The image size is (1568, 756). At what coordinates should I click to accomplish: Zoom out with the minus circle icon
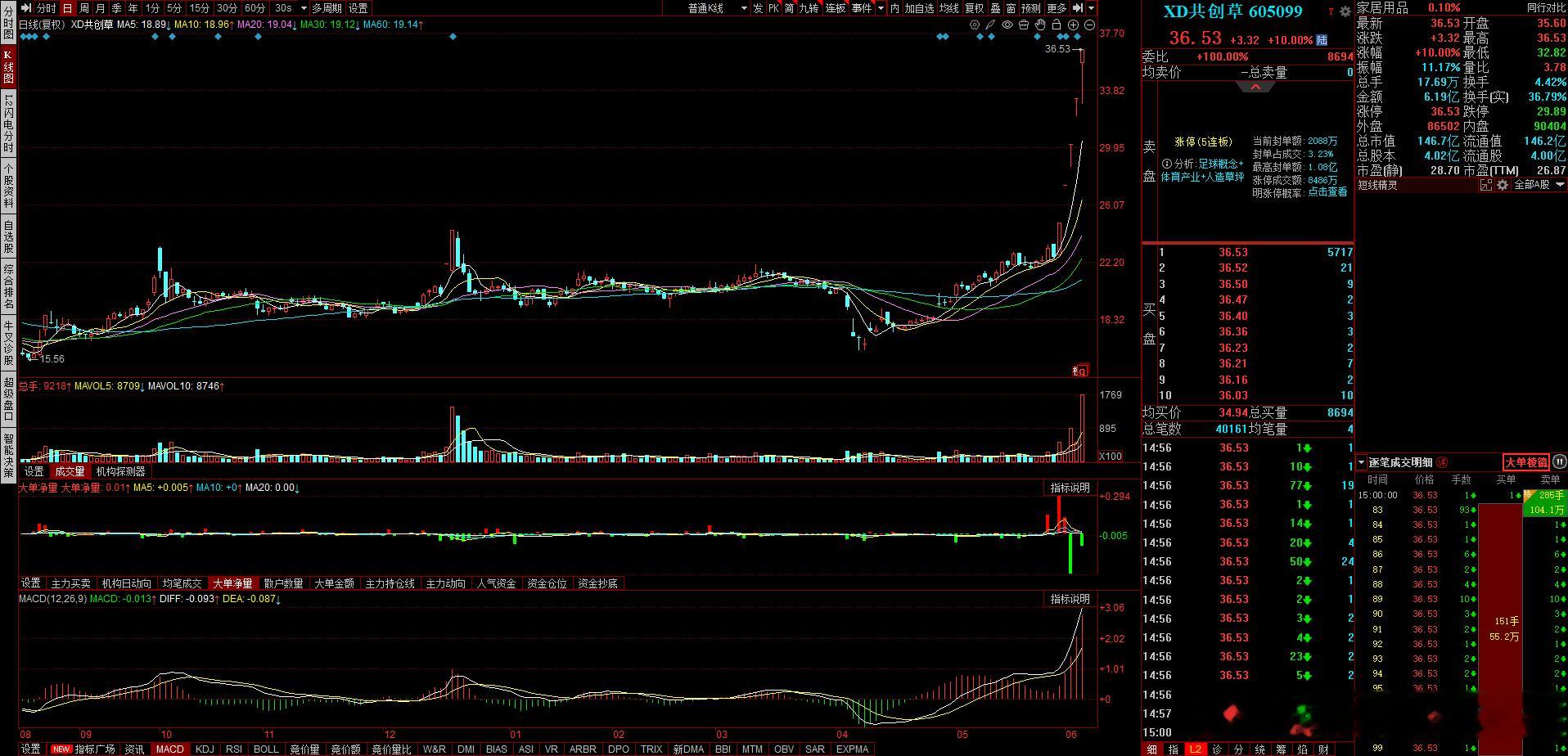point(1089,25)
